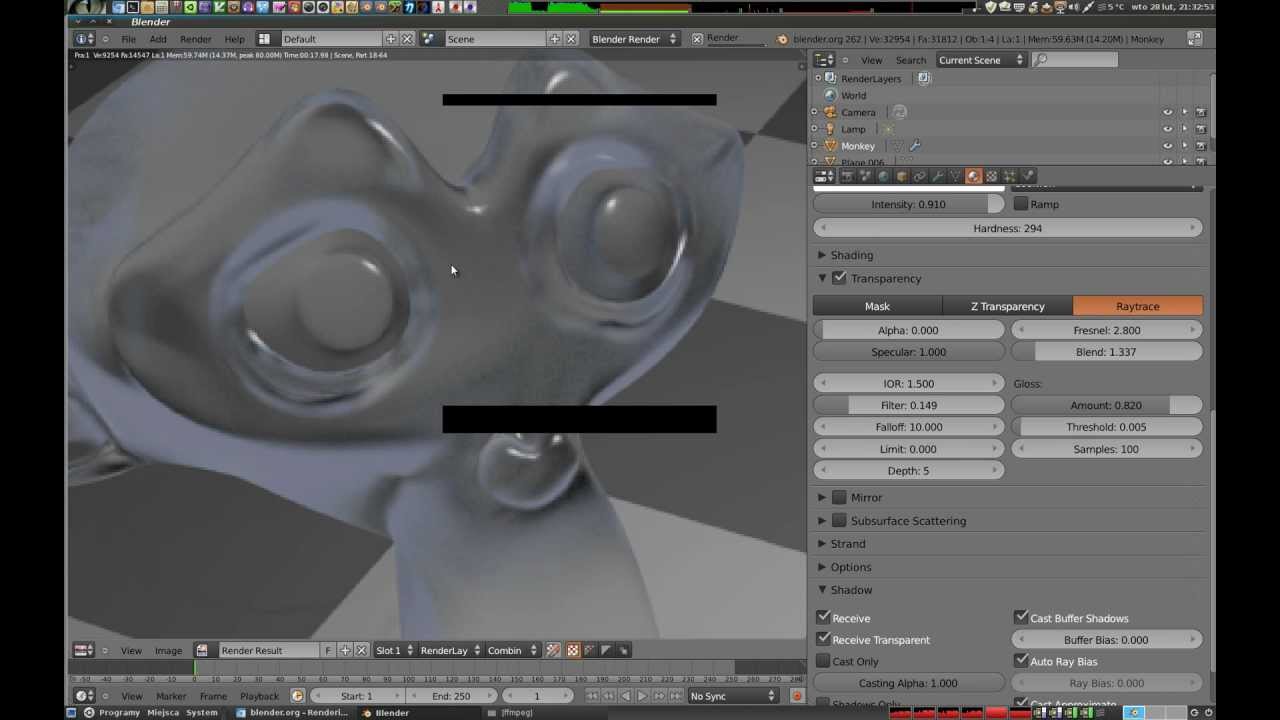
Task: Open the Particles properties tab icon
Action: tap(1009, 176)
